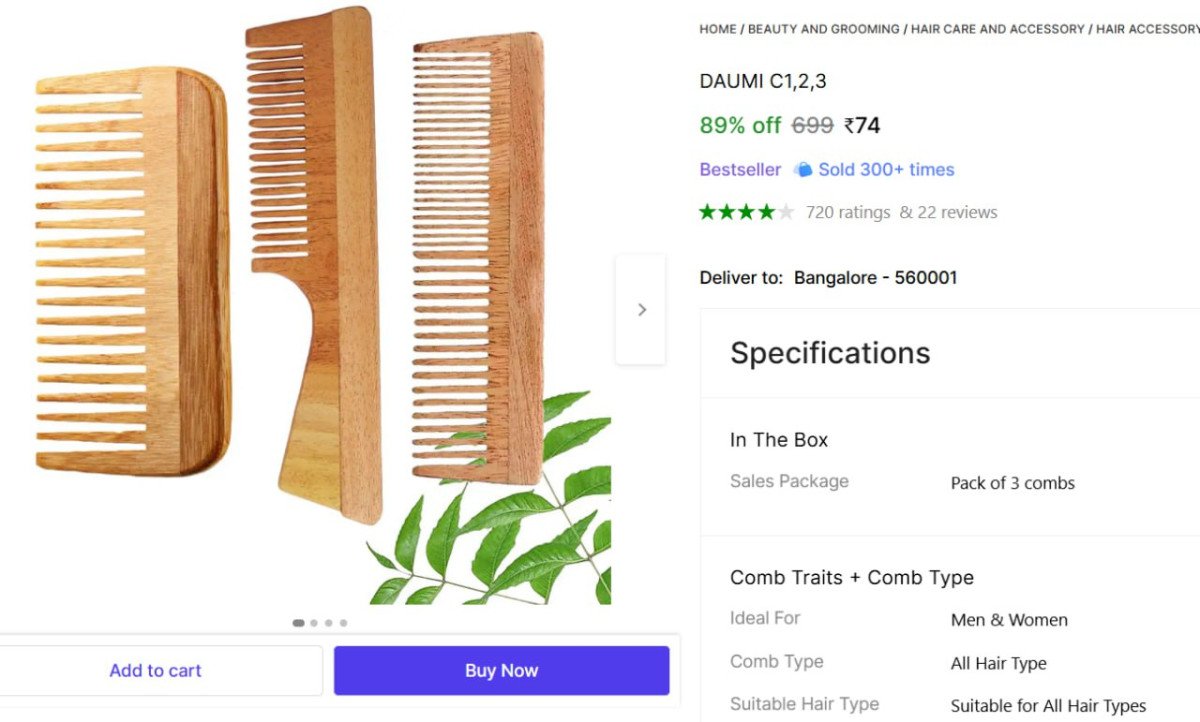This screenshot has height=722, width=1200.
Task: Select the first active carousel indicator
Action: coord(298,623)
